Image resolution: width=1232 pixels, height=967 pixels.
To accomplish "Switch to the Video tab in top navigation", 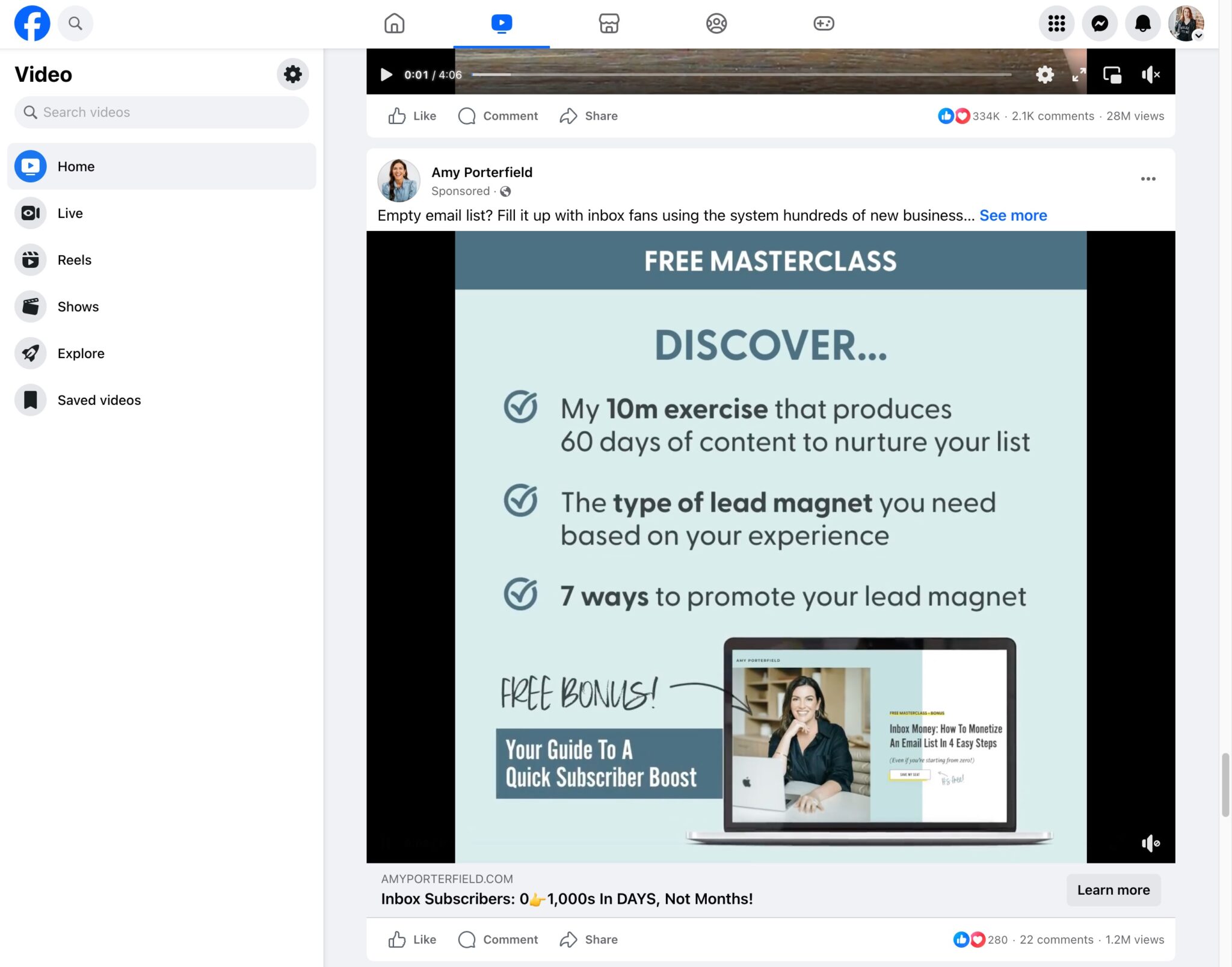I will point(501,23).
